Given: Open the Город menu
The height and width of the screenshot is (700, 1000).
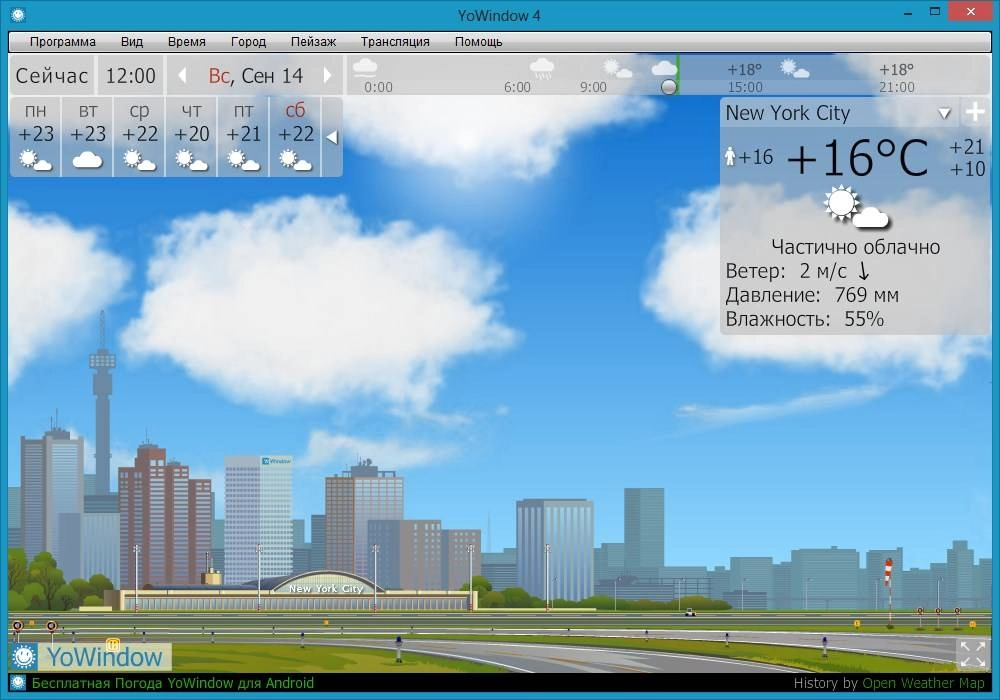Looking at the screenshot, I should [x=248, y=42].
